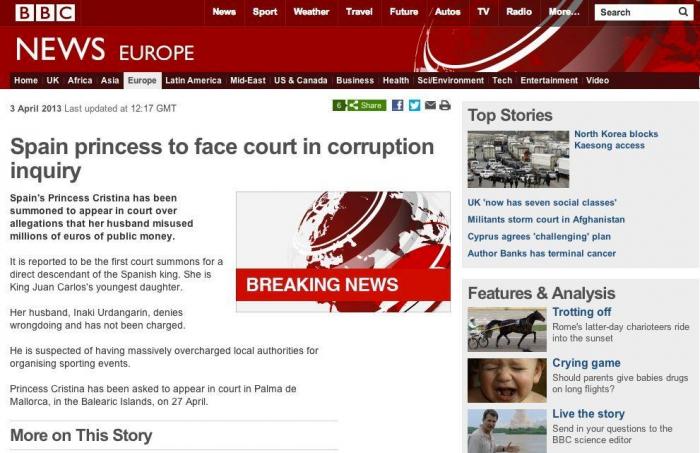Print the page using printer icon
Viewport: 700px width, 453px height.
pos(445,105)
